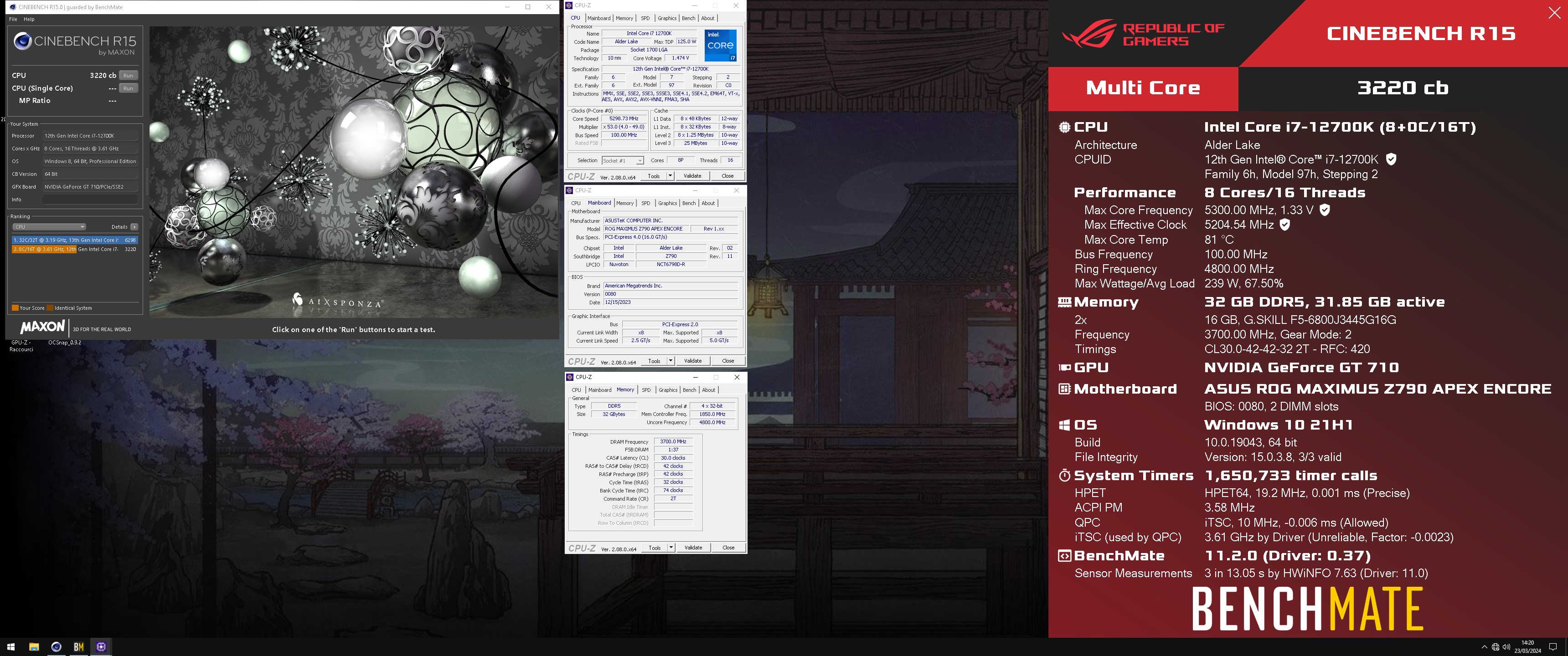Viewport: 1568px width, 656px height.
Task: Open the volume control in system tray
Action: (x=1506, y=647)
